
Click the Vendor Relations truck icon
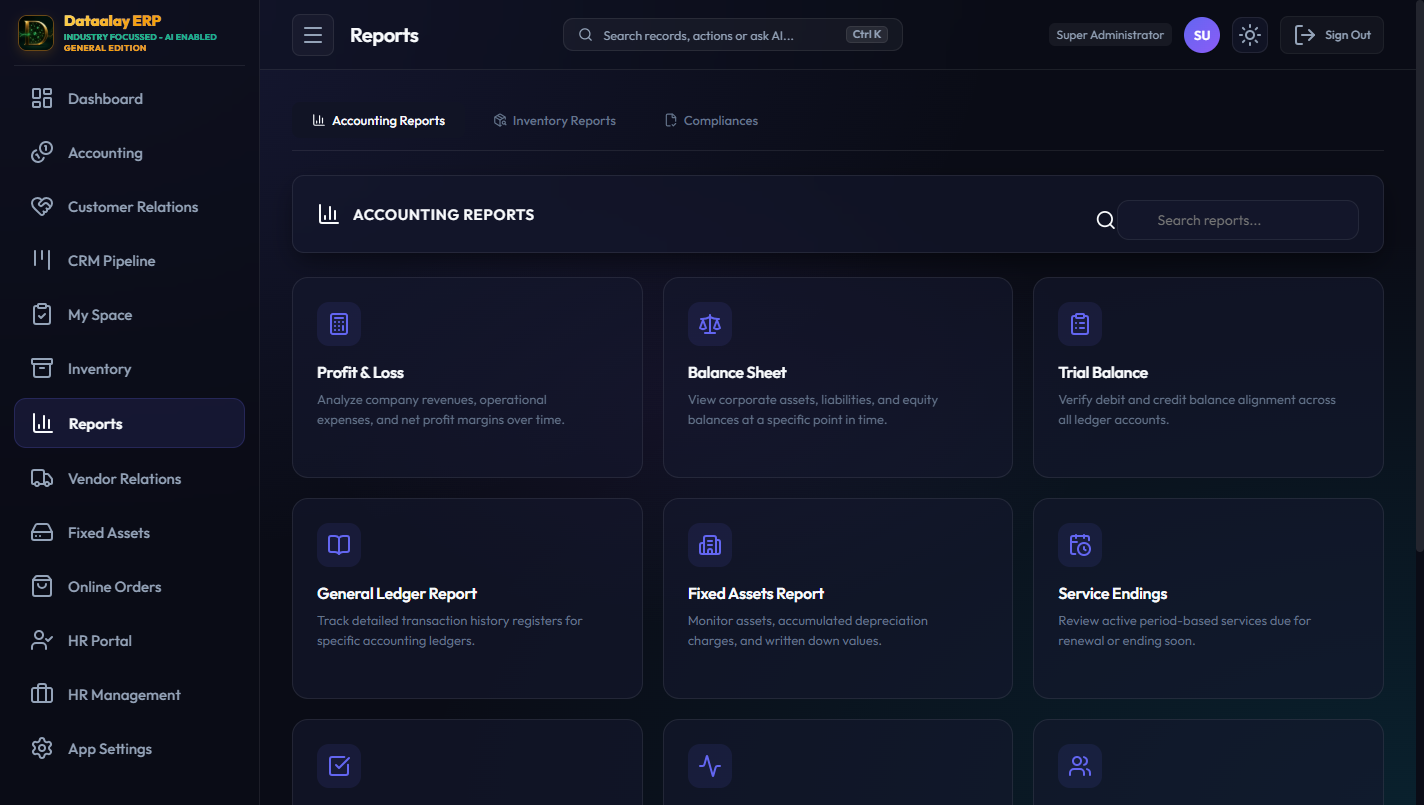[42, 478]
